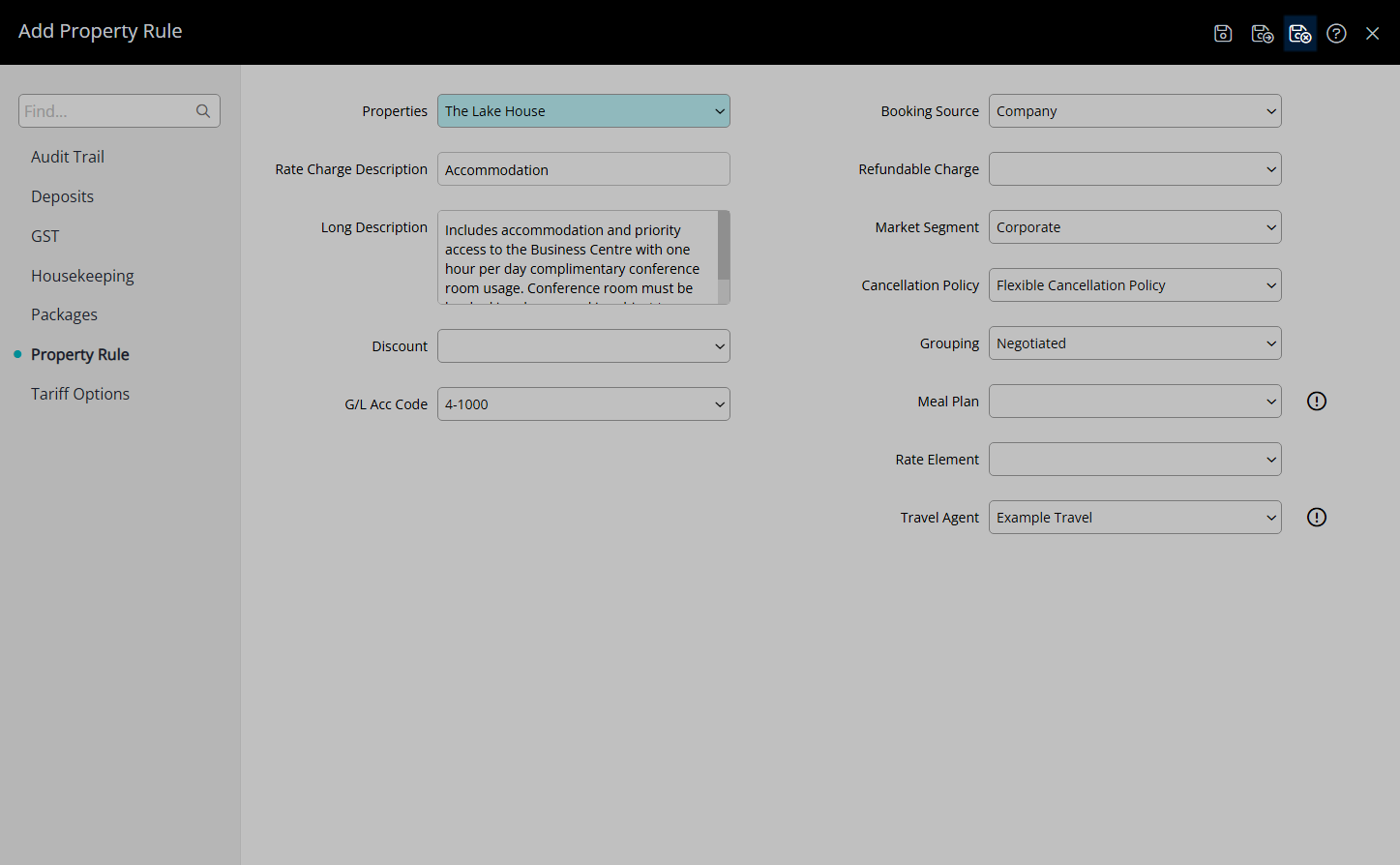The height and width of the screenshot is (865, 1400).
Task: Open the Rate Element dropdown
Action: pos(1135,460)
